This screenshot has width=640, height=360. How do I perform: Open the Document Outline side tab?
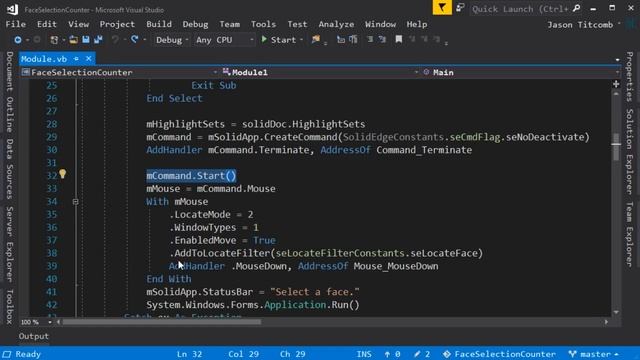[9, 92]
